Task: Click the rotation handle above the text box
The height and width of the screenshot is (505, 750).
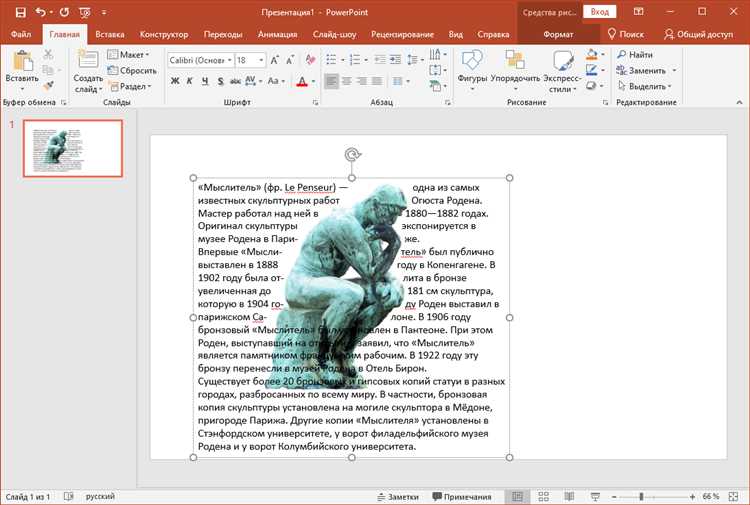Action: pos(351,154)
